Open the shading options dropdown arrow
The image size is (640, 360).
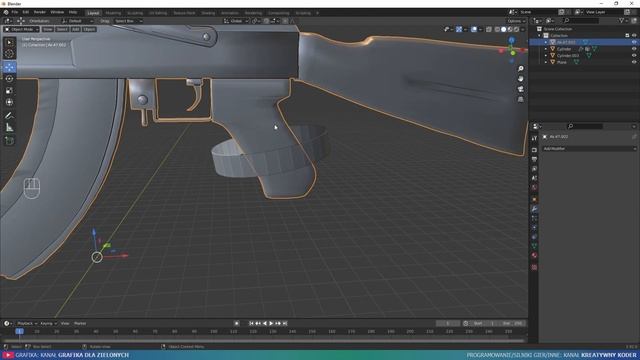click(523, 29)
